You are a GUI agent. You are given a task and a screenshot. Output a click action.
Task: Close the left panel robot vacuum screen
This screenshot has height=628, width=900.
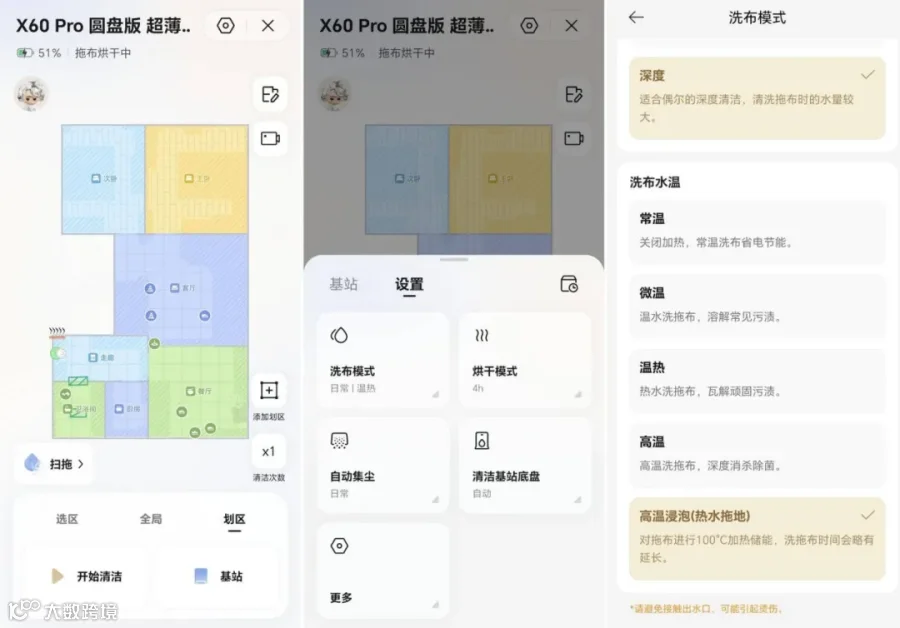point(267,26)
